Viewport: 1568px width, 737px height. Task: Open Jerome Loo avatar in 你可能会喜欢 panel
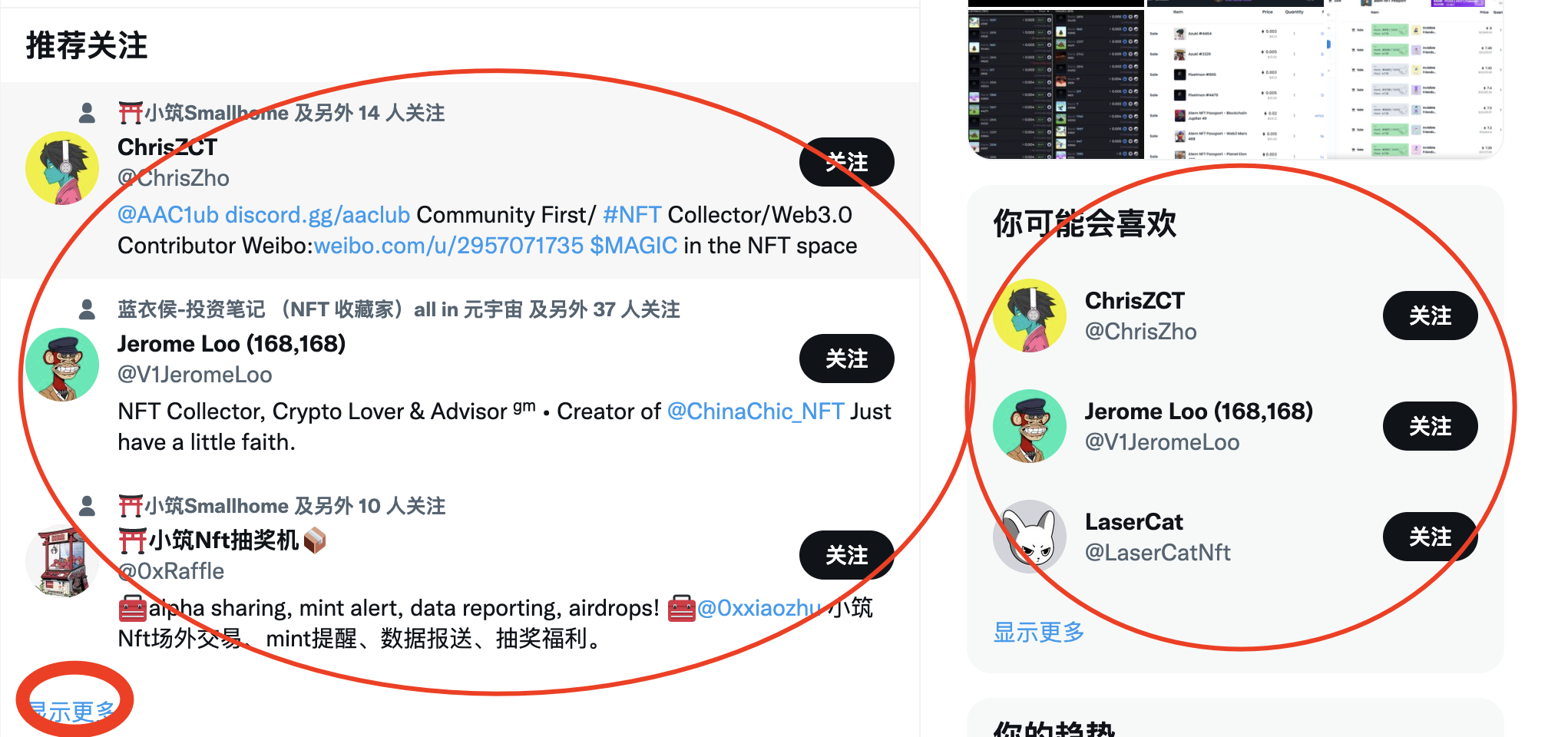point(1030,426)
